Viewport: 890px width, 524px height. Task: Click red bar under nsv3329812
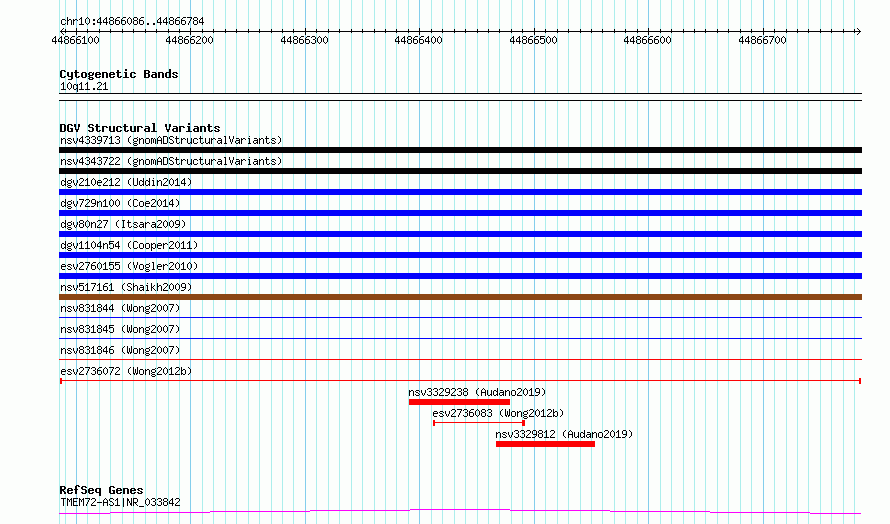point(545,444)
